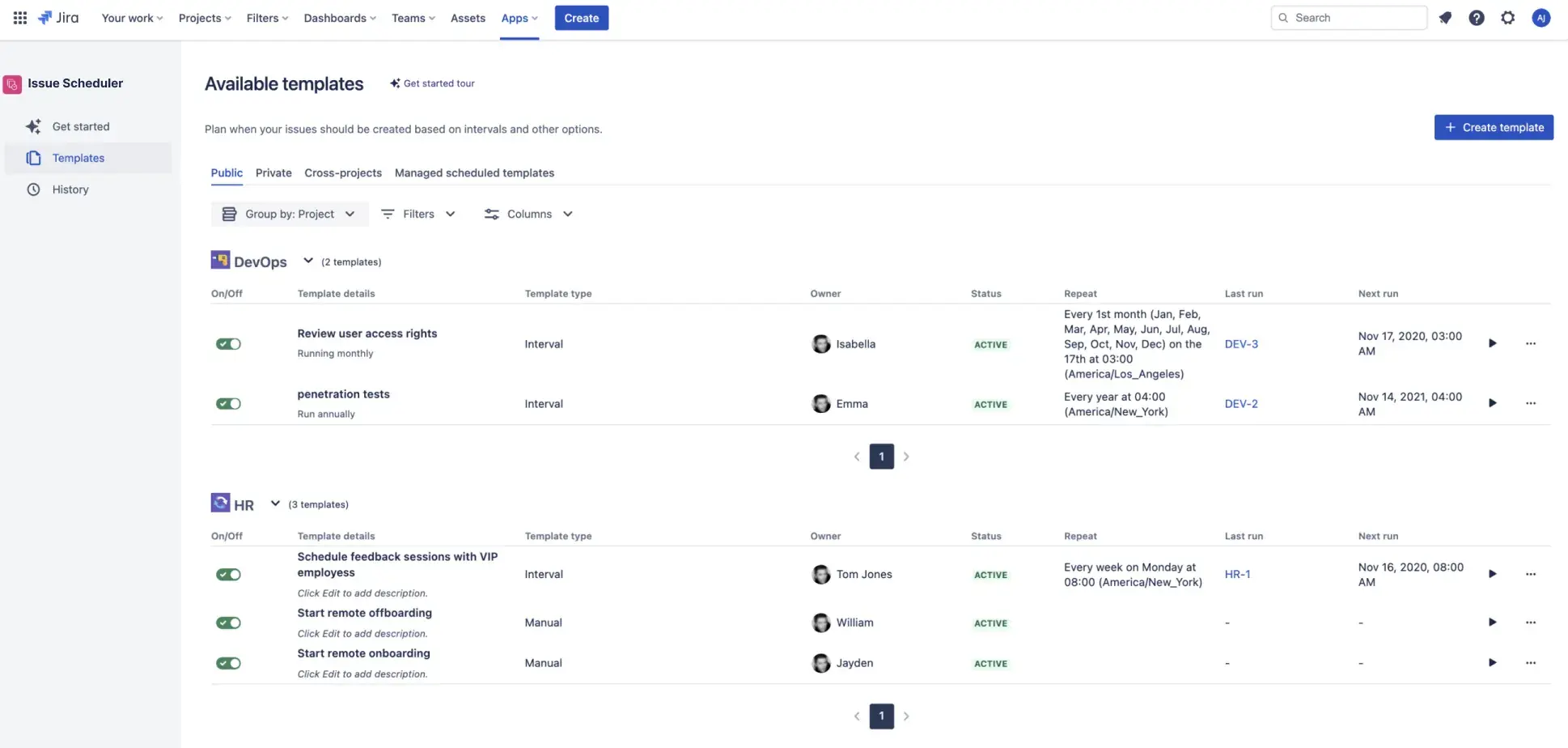Open the Jira app switcher grid icon
Viewport: 1568px width, 748px height.
pos(19,17)
